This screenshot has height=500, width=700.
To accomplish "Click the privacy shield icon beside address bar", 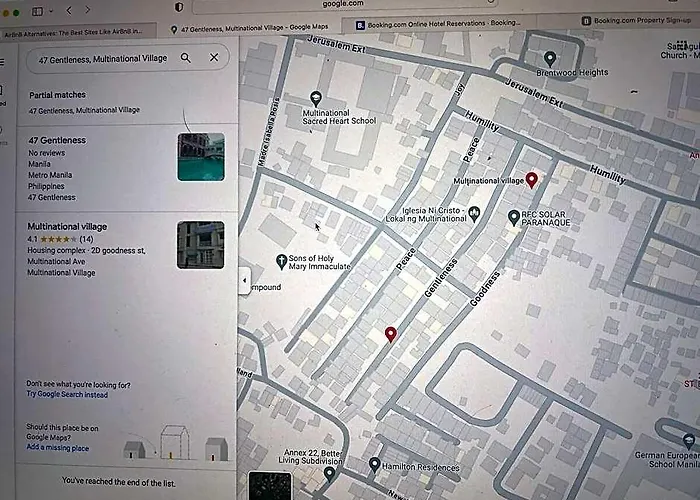I will point(179,7).
